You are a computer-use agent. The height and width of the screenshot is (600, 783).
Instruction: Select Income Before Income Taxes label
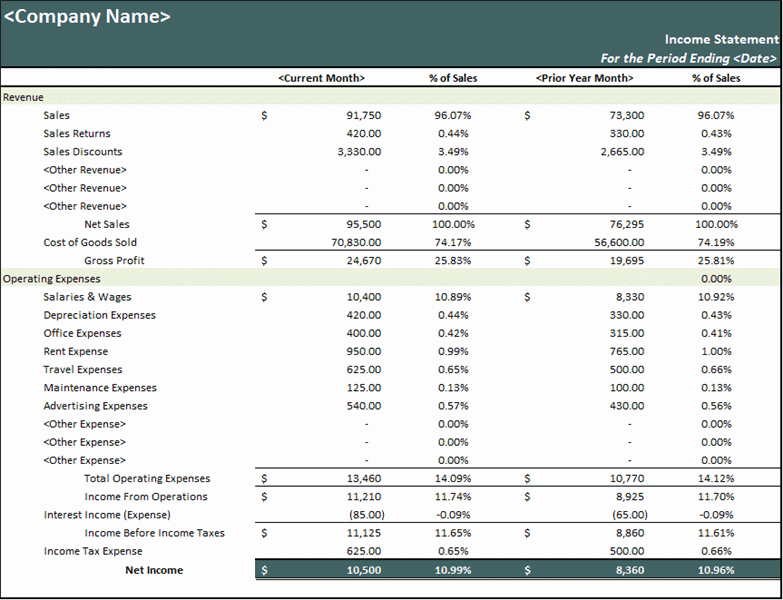pos(154,533)
